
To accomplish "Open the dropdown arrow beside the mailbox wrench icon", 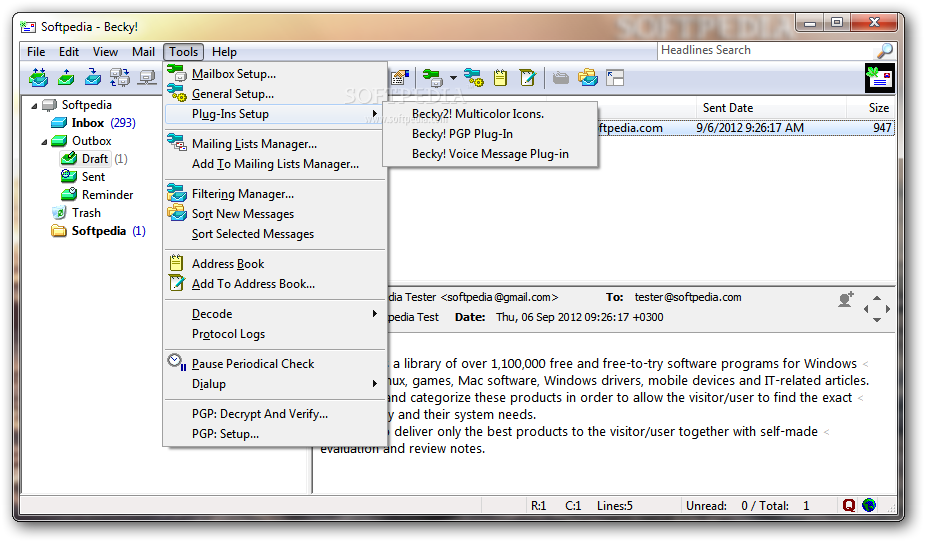I will coord(452,78).
